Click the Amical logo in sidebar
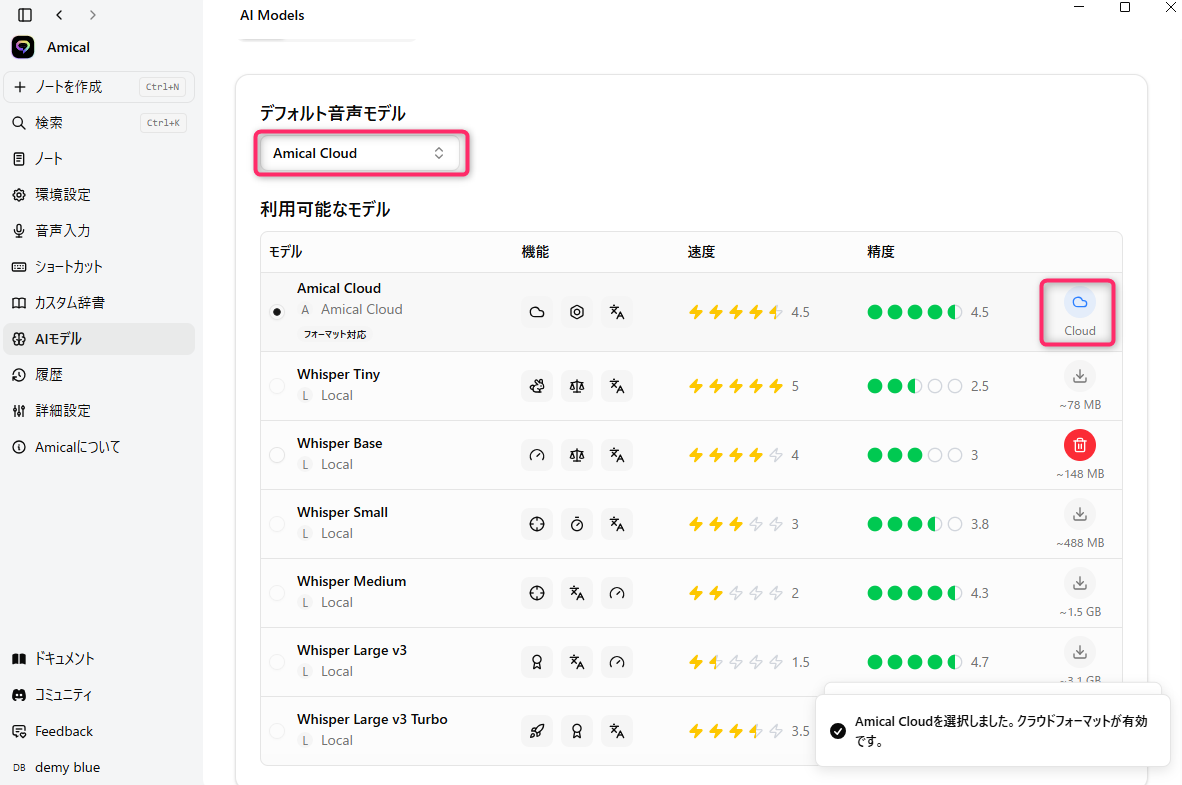The width and height of the screenshot is (1182, 785). [x=23, y=47]
